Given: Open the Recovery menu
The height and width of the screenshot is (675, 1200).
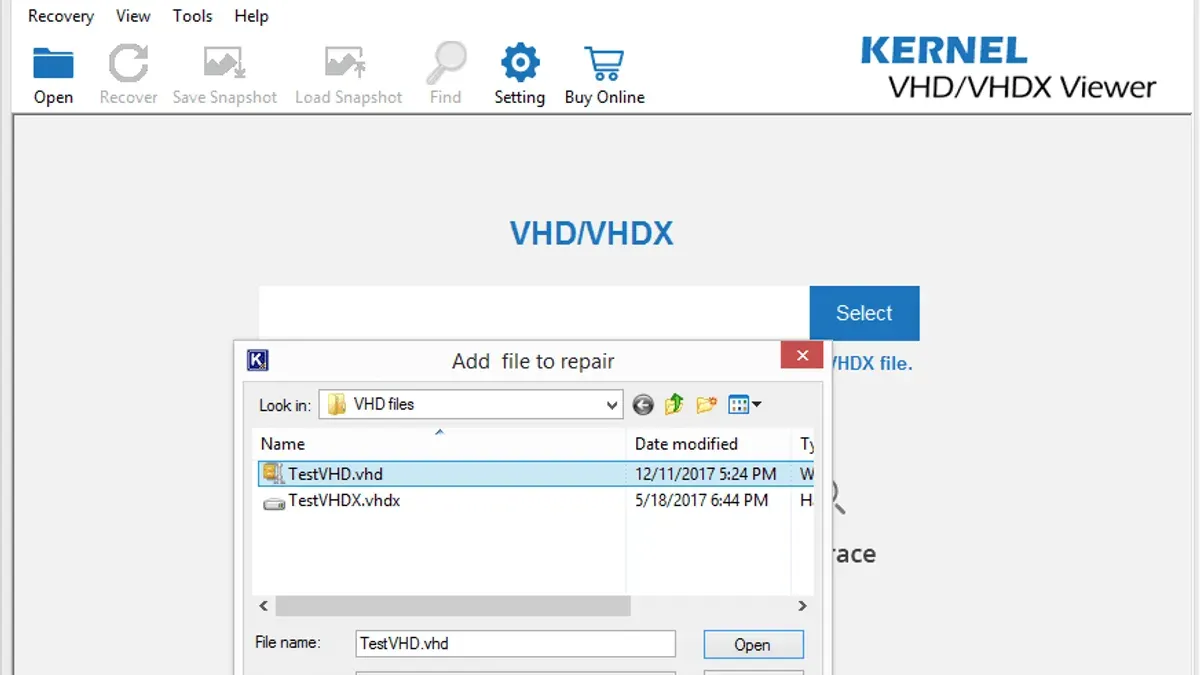Looking at the screenshot, I should click(60, 16).
